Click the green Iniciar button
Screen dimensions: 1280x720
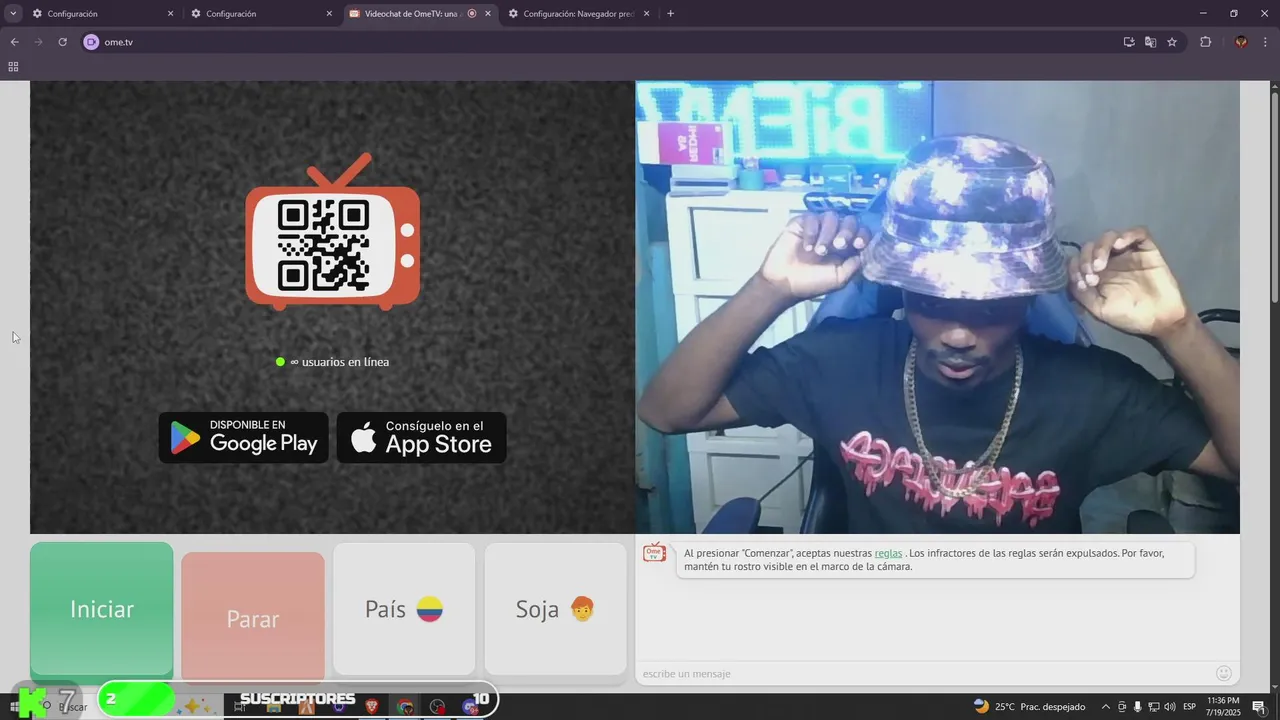(x=101, y=610)
